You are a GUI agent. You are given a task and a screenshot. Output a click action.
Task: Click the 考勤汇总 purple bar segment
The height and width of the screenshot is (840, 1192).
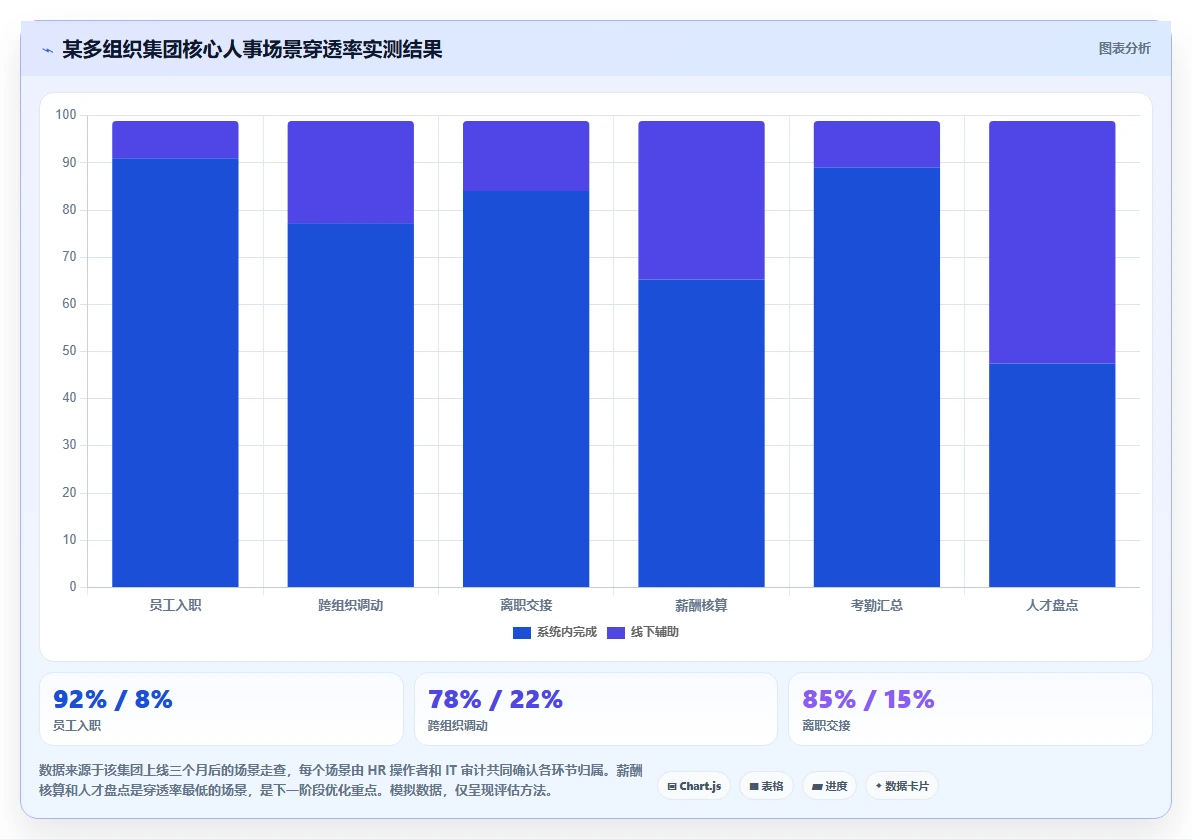[877, 144]
